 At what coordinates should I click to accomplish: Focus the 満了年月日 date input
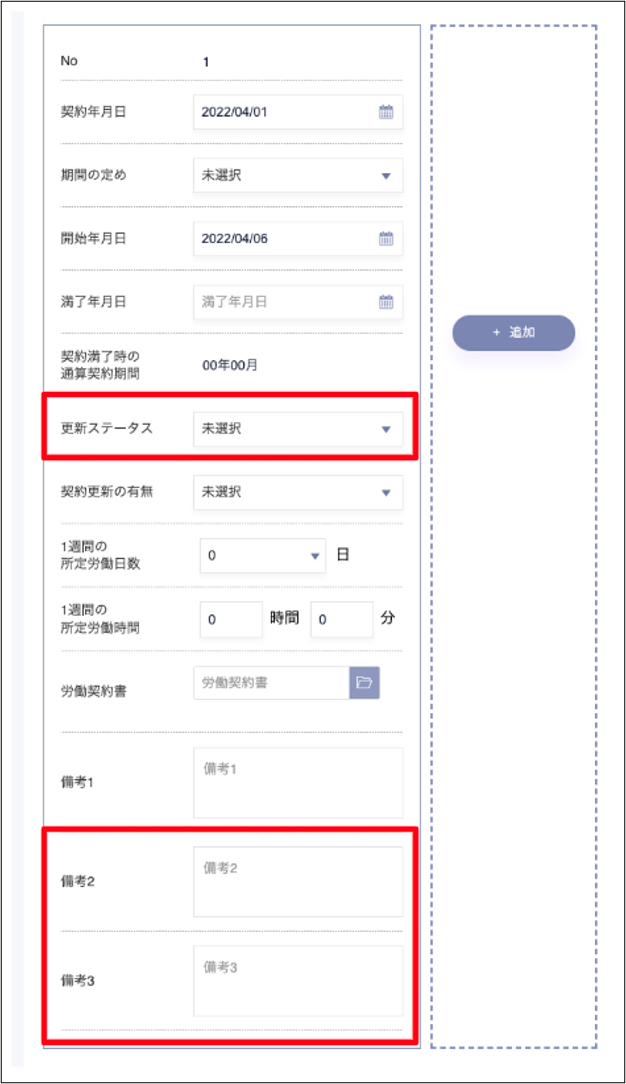coord(280,302)
